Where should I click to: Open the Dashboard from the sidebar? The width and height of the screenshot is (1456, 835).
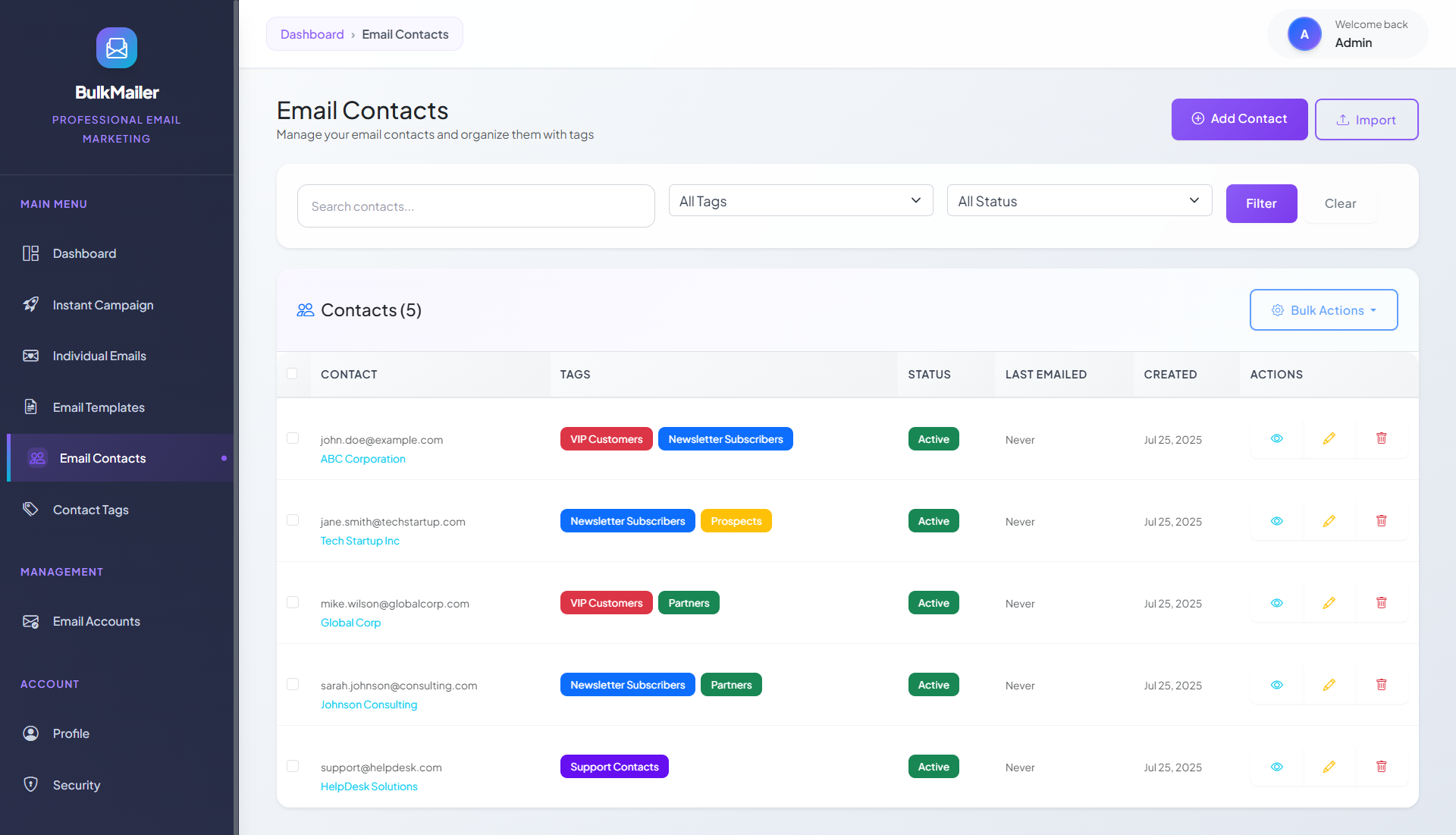point(84,253)
